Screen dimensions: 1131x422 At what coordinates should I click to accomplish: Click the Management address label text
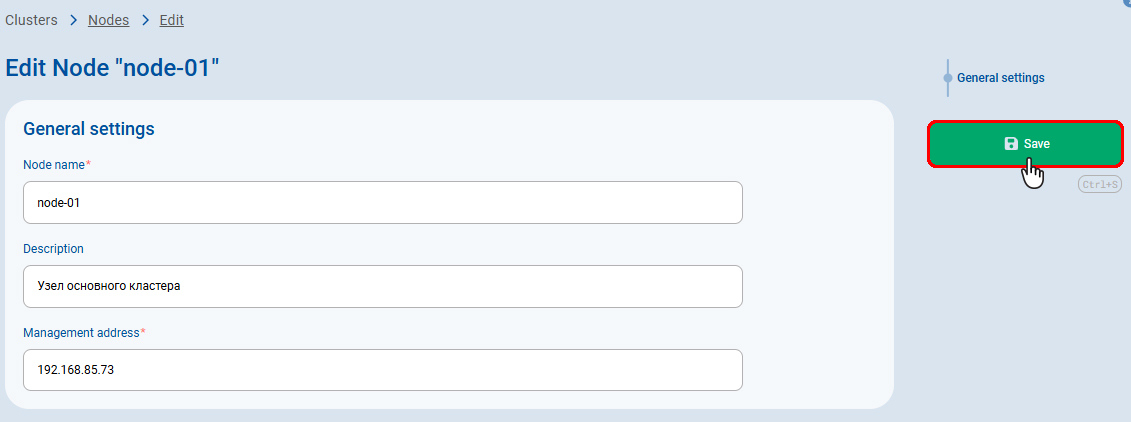[80, 332]
